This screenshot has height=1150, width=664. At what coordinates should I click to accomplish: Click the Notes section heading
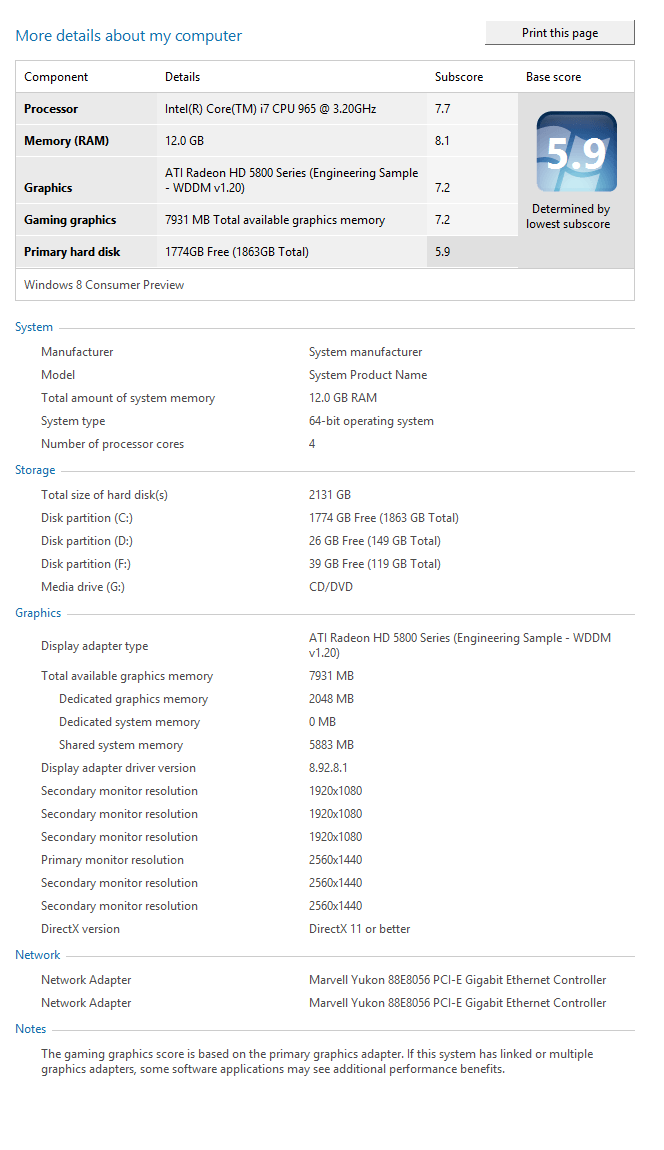[x=31, y=1029]
